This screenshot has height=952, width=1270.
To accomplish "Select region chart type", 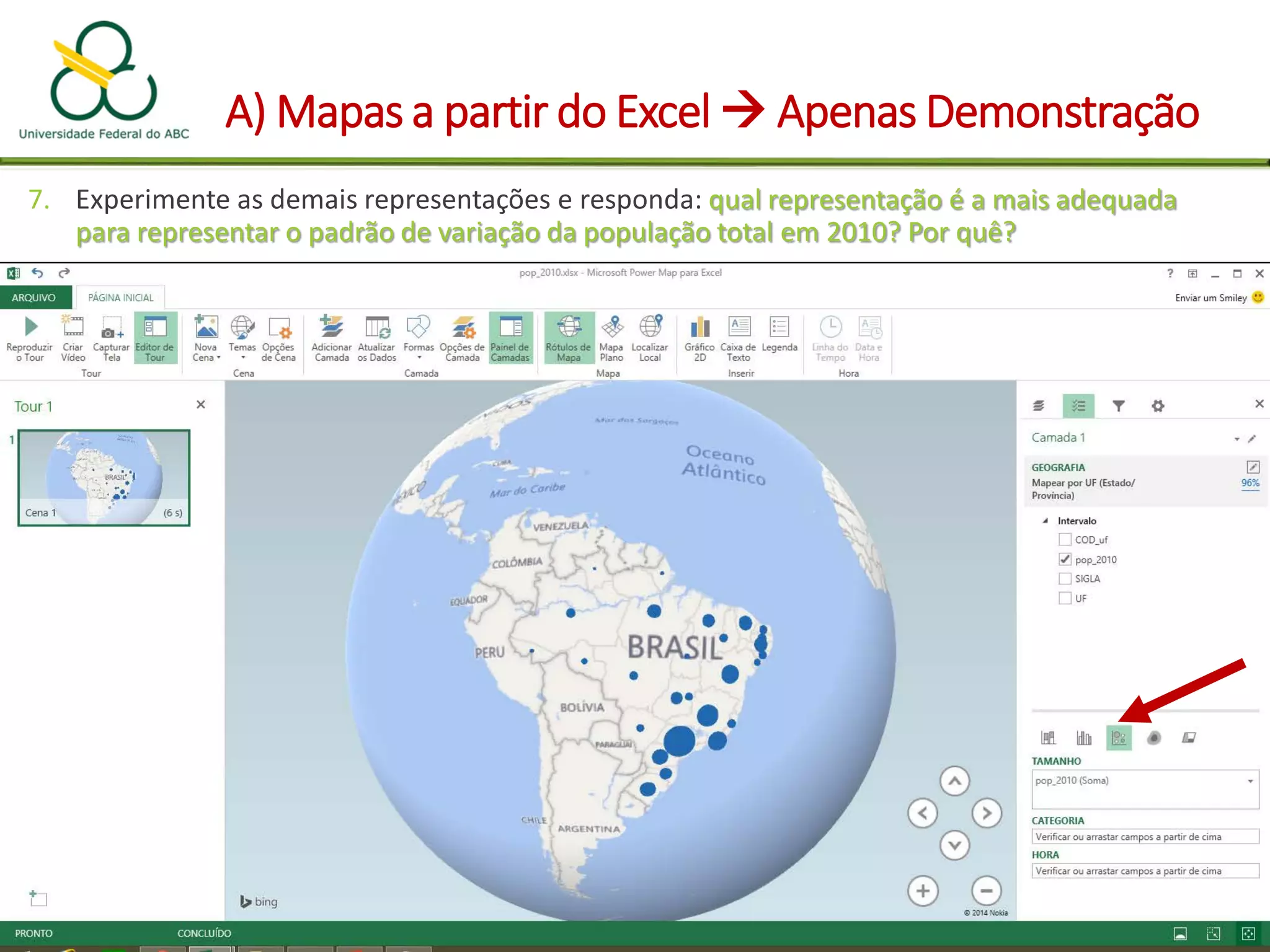I will click(1189, 738).
